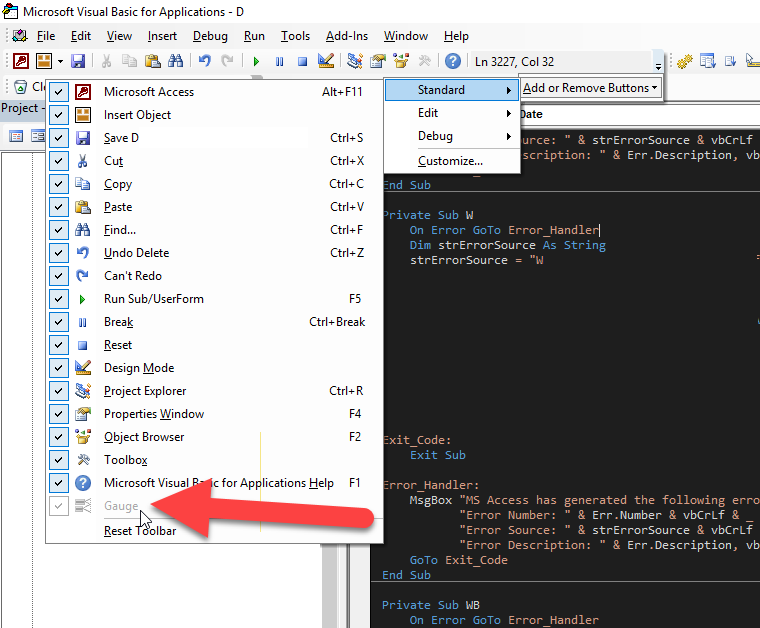The width and height of the screenshot is (760, 628).
Task: Click code line 'Dim strErrorSource As String'
Action: (x=507, y=245)
